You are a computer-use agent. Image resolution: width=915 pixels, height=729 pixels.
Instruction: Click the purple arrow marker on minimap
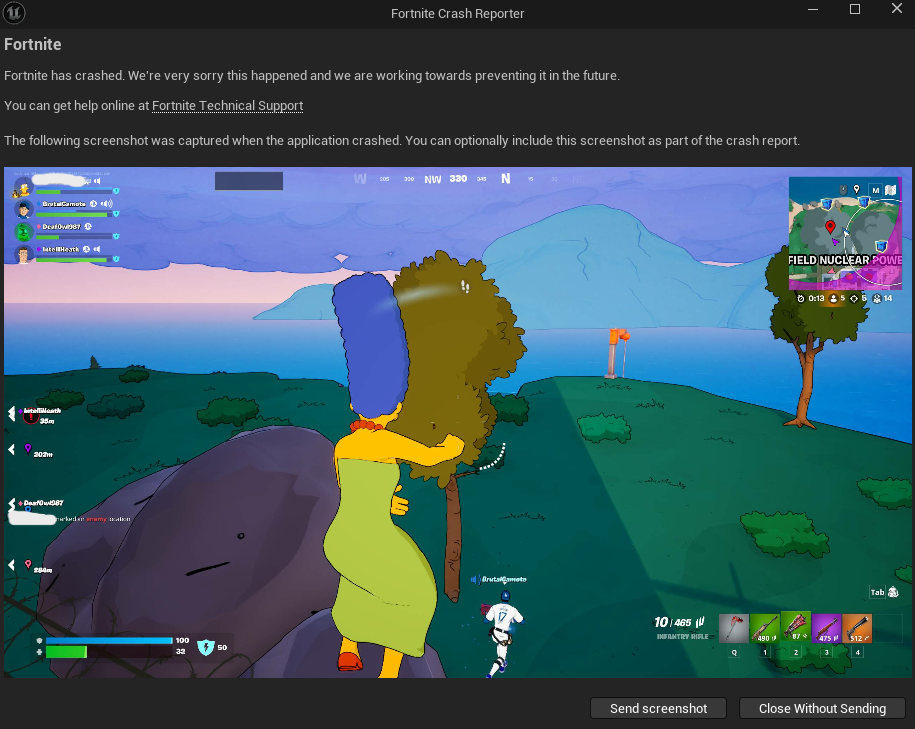(836, 241)
